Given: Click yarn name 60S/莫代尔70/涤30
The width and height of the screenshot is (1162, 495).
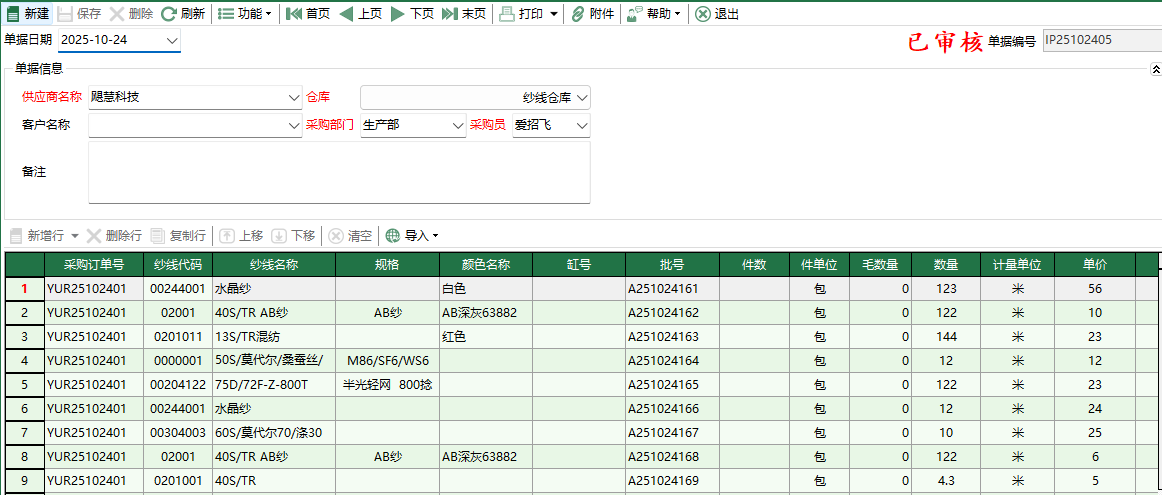Looking at the screenshot, I should (274, 433).
